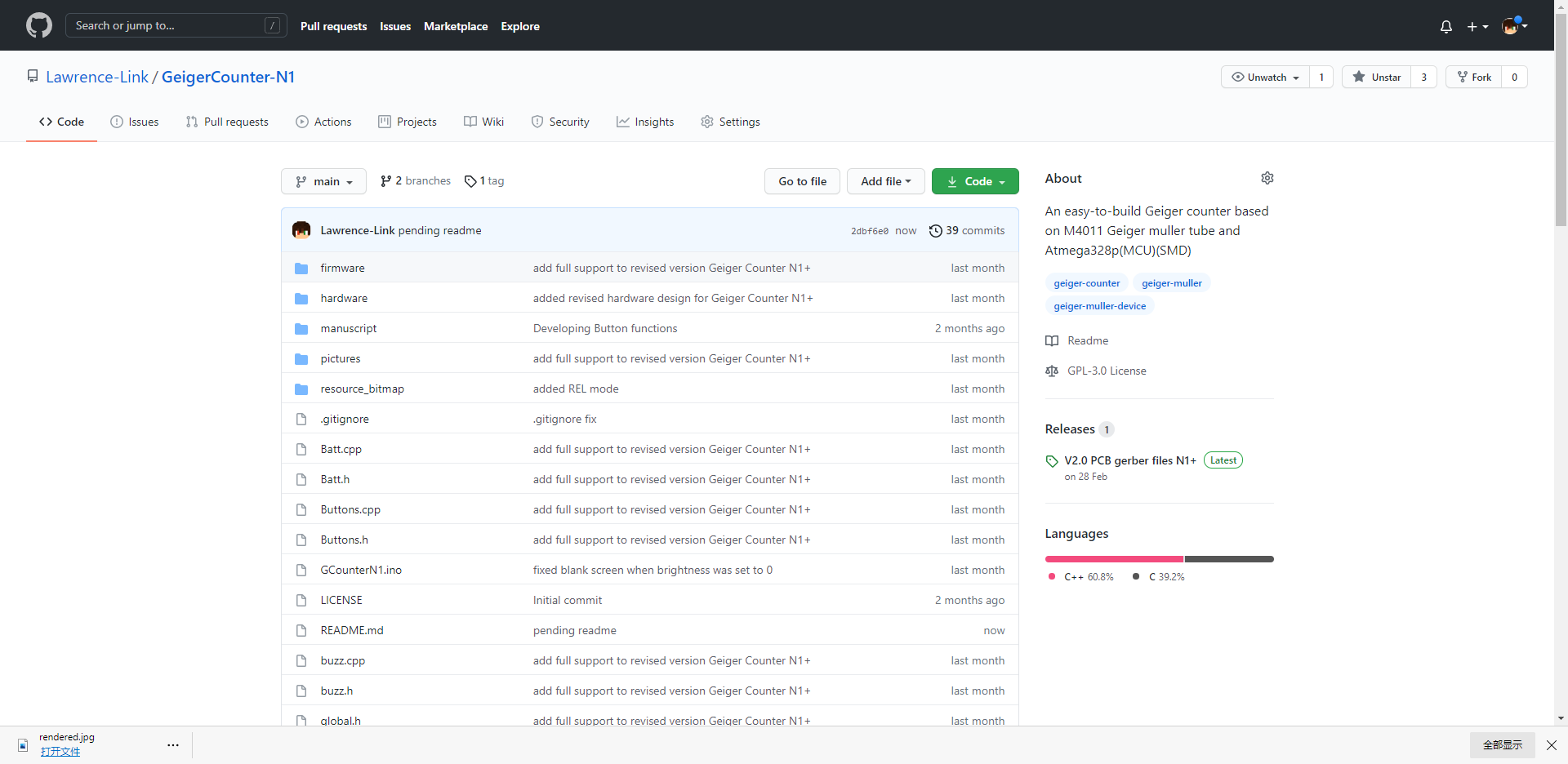Open the Security tab
Image resolution: width=1568 pixels, height=764 pixels.
click(560, 122)
